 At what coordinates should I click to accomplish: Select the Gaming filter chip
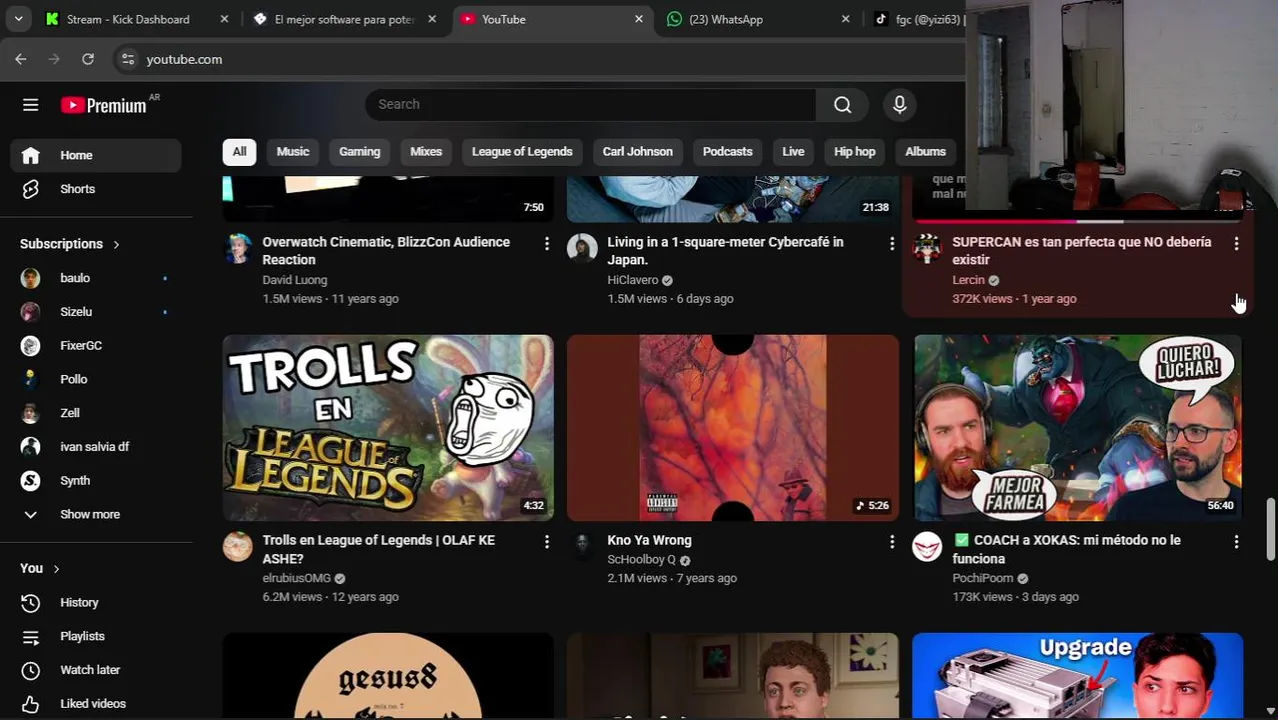coord(359,152)
